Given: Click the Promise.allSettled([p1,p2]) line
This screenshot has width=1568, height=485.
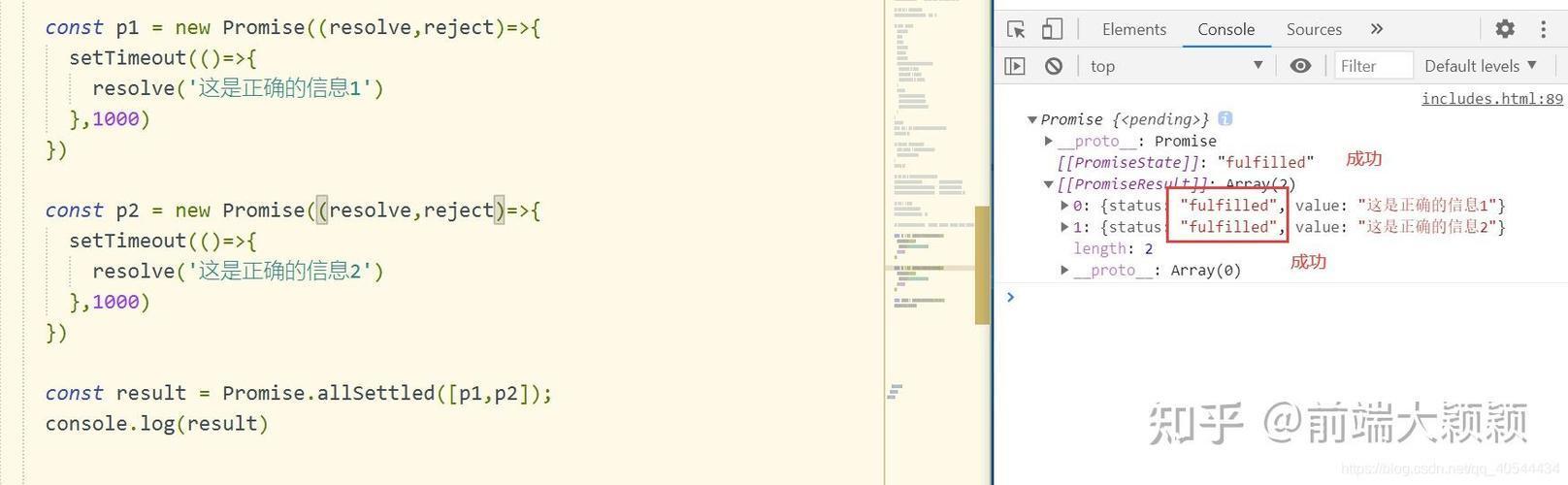Looking at the screenshot, I should point(299,393).
